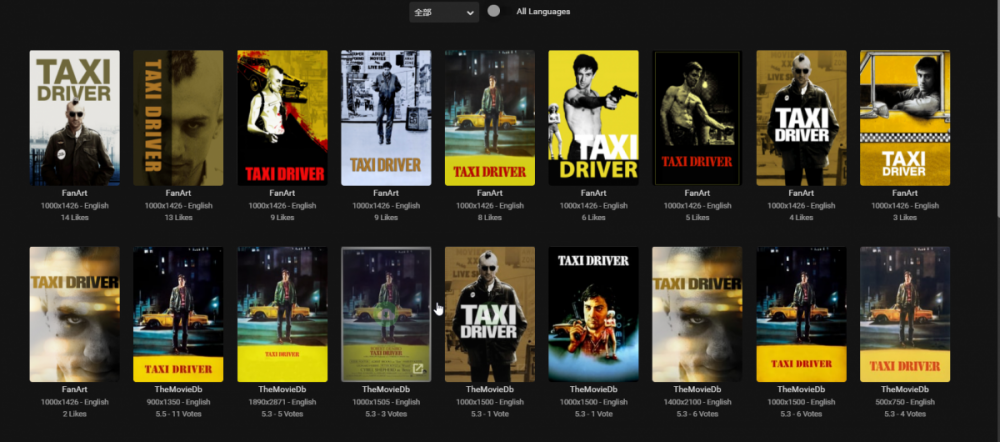Select the TheMovieDb 1000x1500 poster with 6 Votes

[x=802, y=314]
